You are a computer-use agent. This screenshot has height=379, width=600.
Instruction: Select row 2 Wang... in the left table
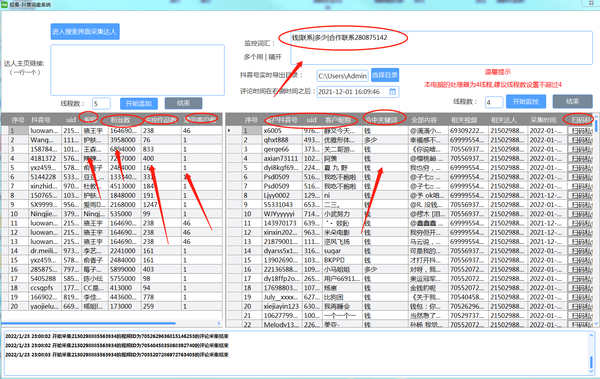112,140
